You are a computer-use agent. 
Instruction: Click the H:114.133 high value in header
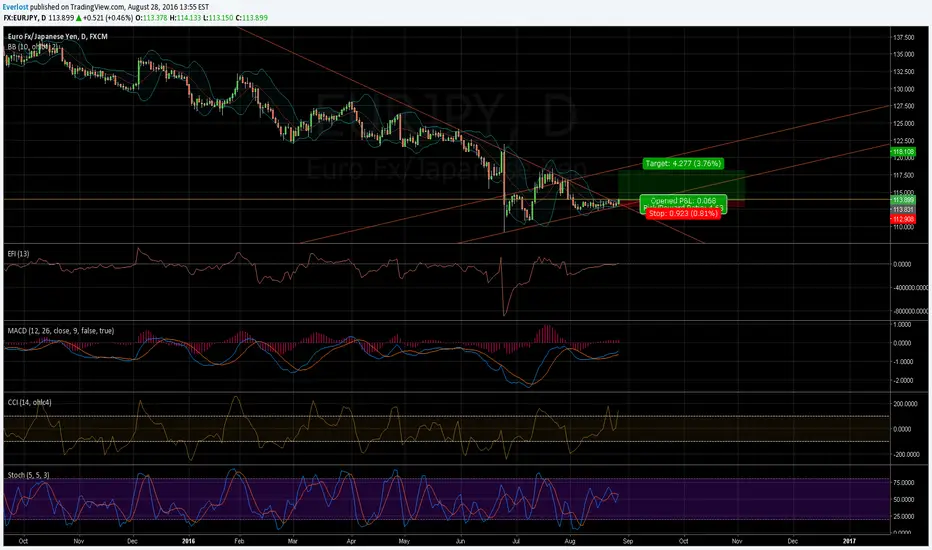click(185, 18)
